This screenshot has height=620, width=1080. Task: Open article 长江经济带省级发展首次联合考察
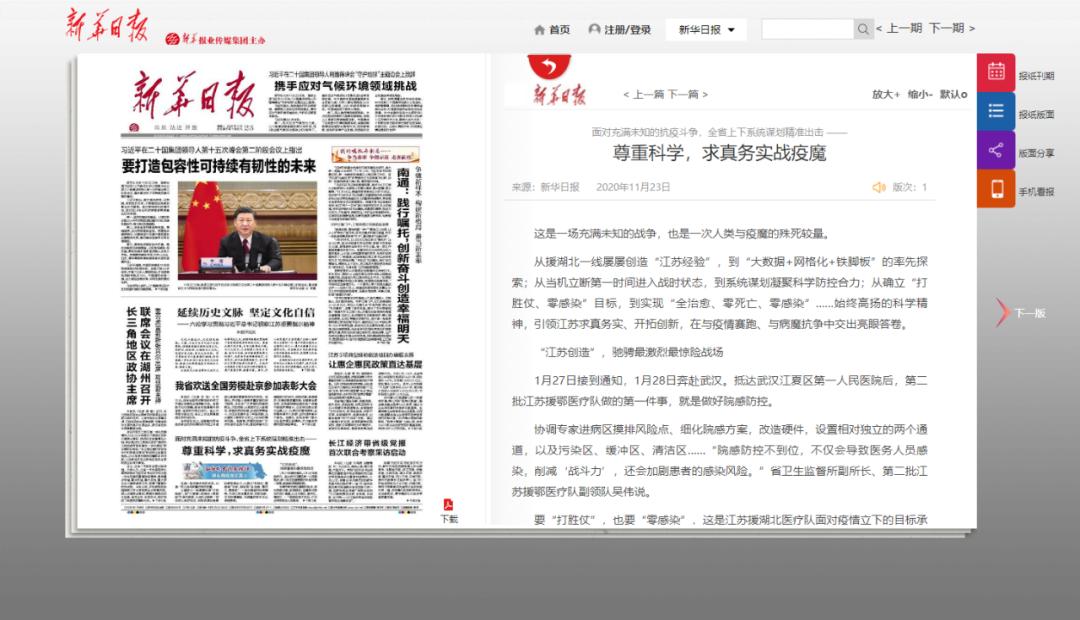pyautogui.click(x=367, y=448)
